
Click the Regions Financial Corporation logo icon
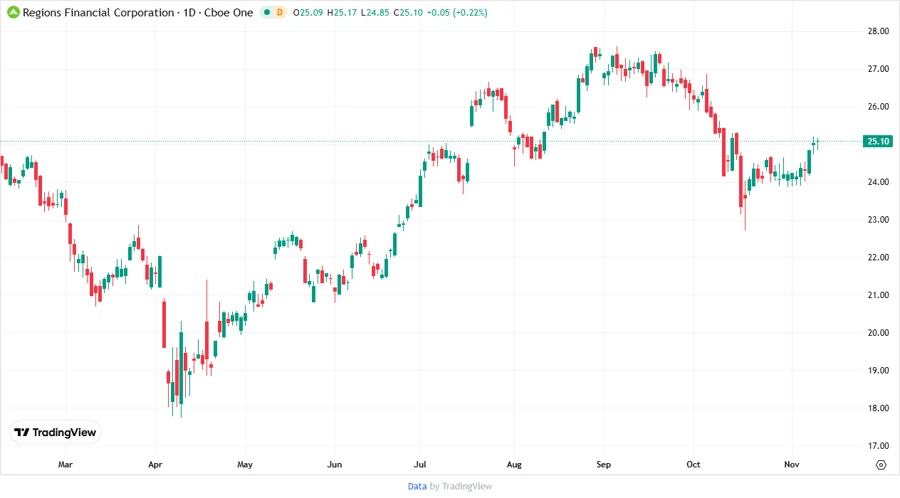13,12
